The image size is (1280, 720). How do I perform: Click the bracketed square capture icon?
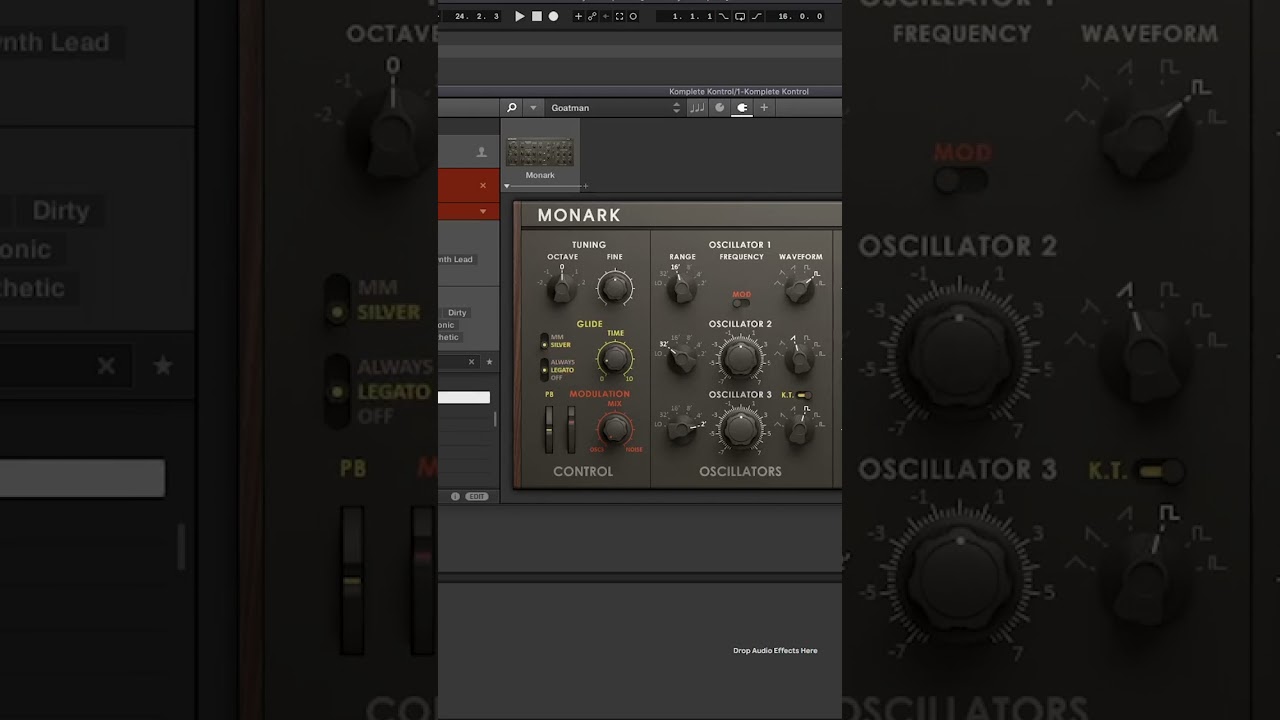pos(619,16)
